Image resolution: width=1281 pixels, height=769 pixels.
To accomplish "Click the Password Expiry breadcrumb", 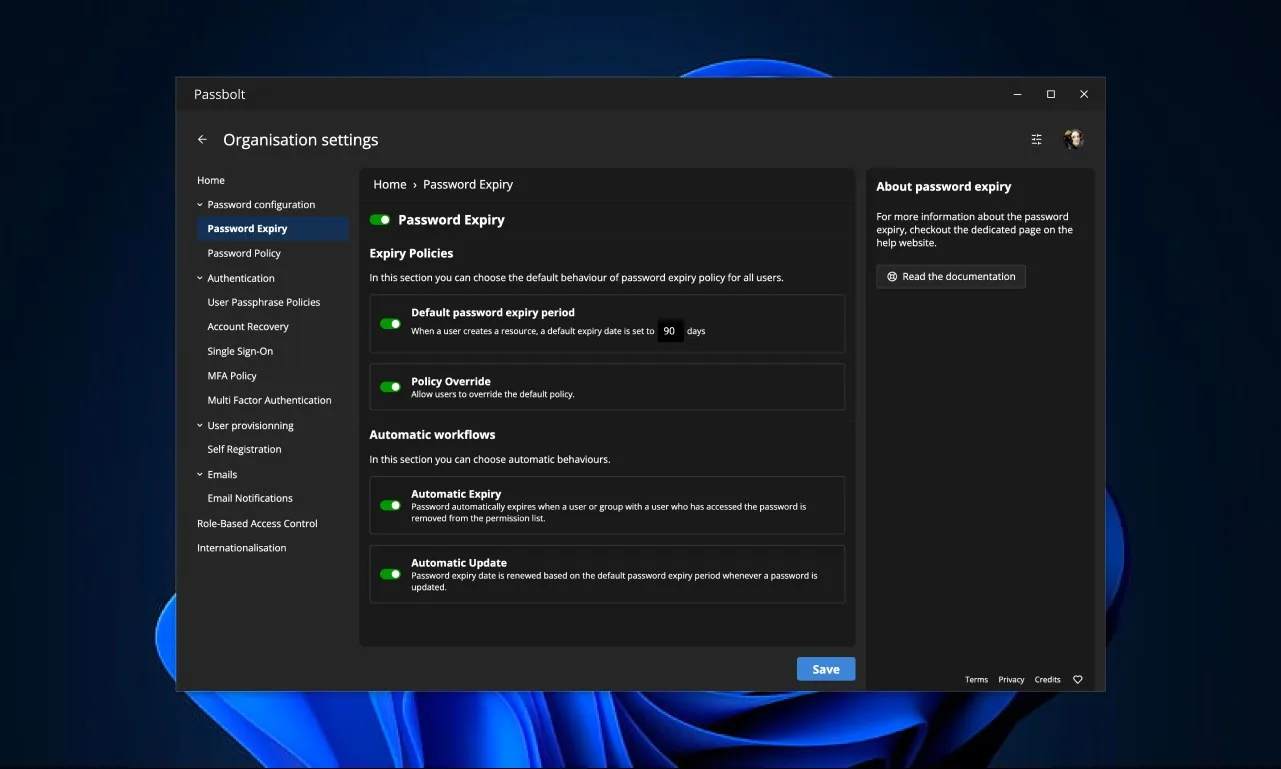I will click(468, 185).
